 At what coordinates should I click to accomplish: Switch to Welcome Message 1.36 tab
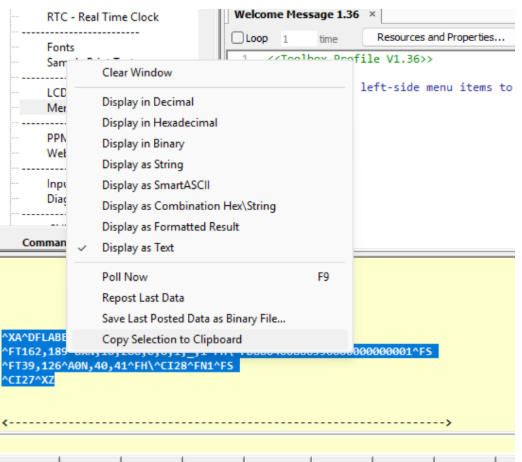296,15
